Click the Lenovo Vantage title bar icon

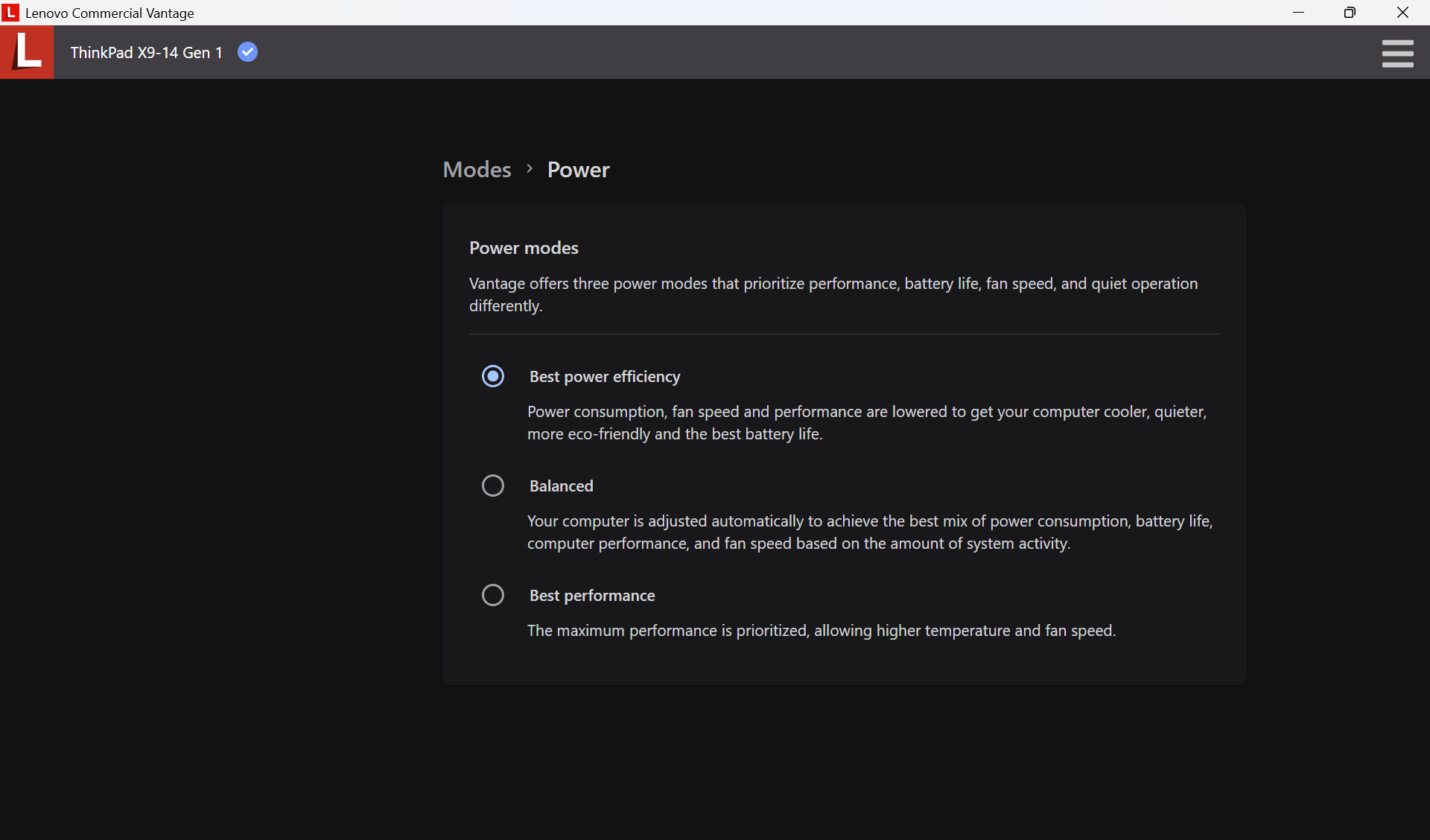[10, 13]
